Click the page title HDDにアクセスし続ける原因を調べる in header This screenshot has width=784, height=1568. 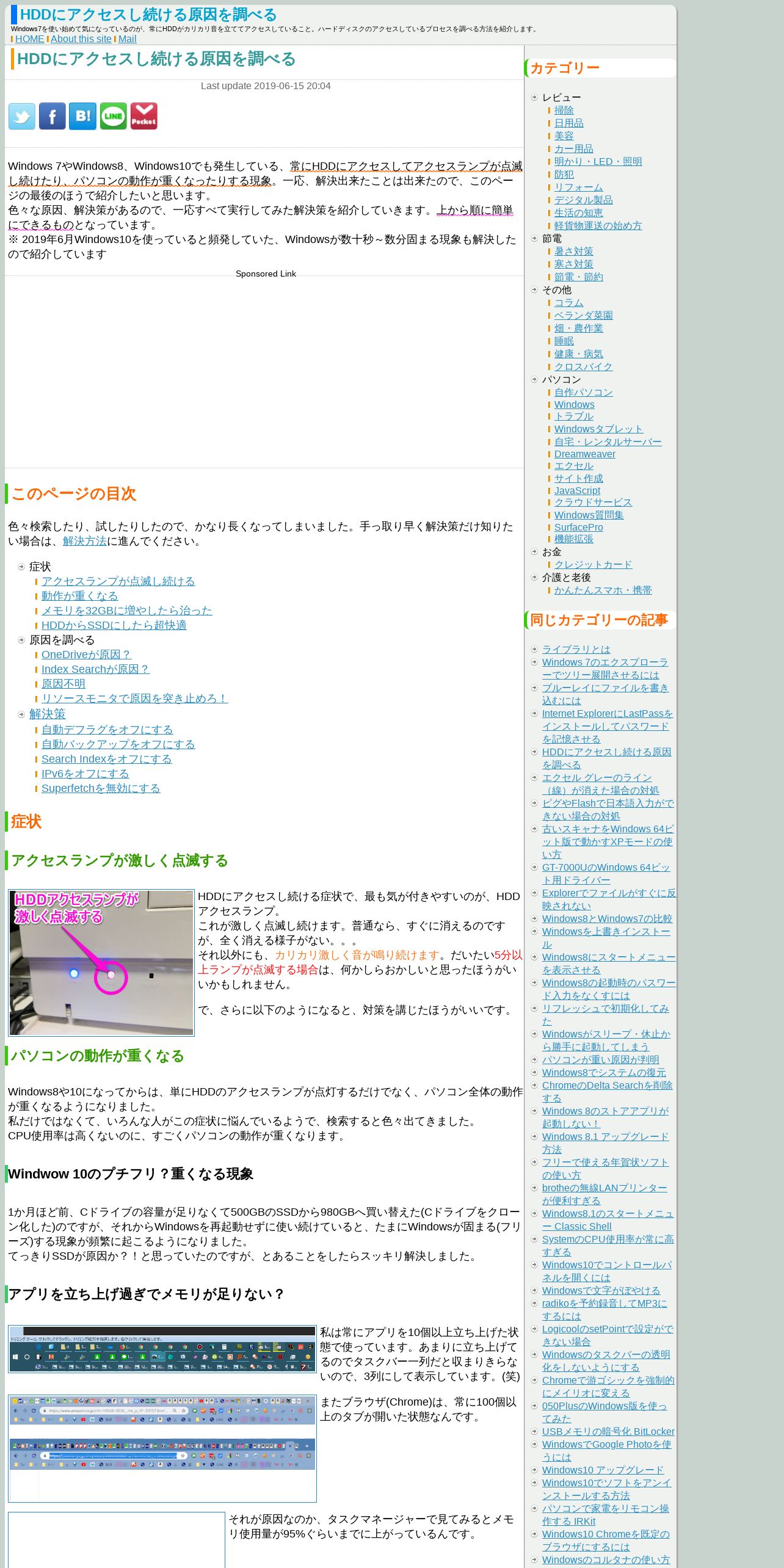coord(148,15)
